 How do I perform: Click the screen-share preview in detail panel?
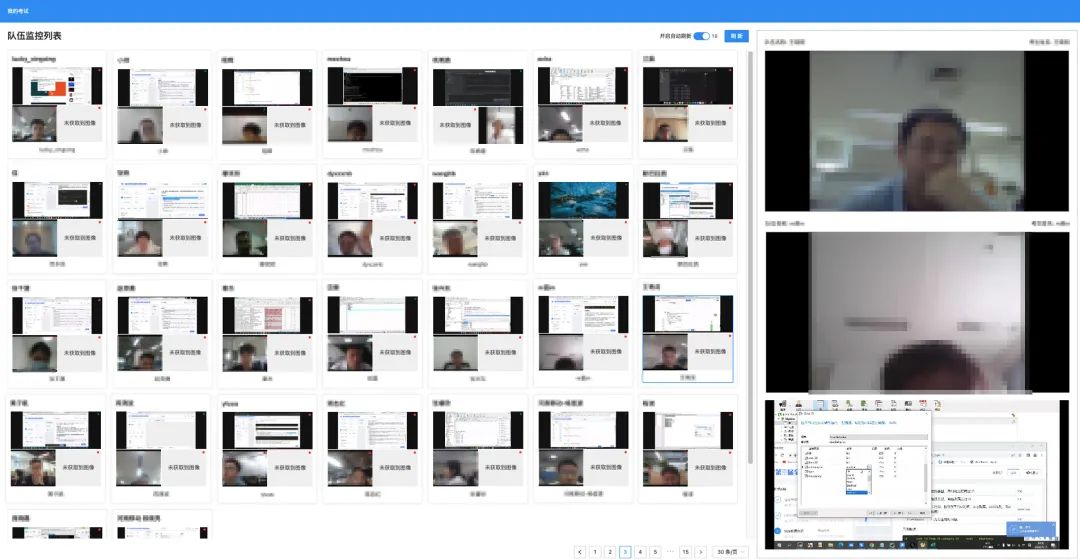(x=917, y=474)
